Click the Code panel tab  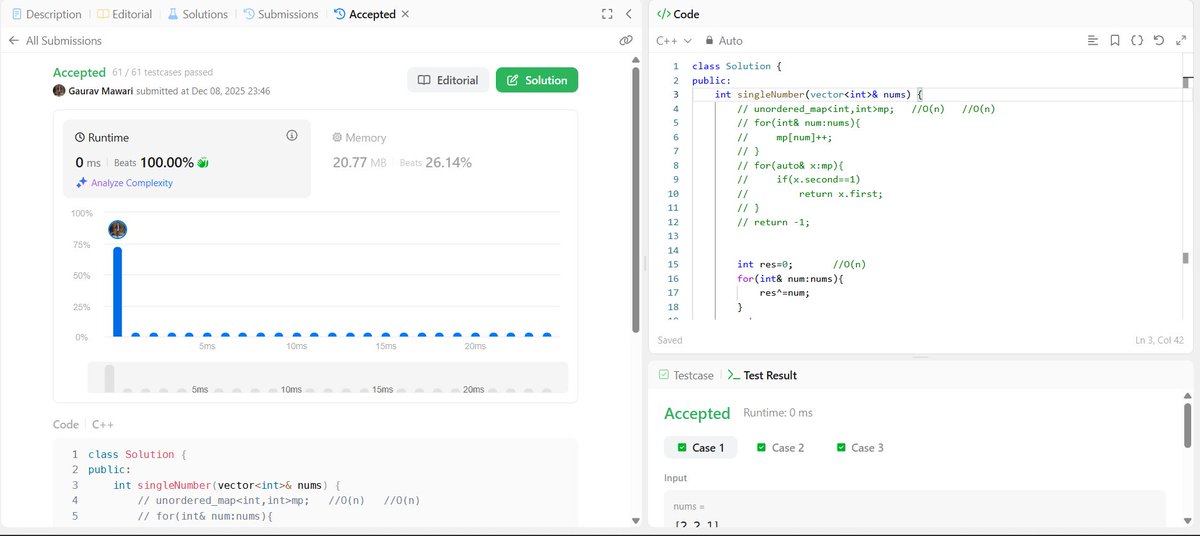coord(678,14)
